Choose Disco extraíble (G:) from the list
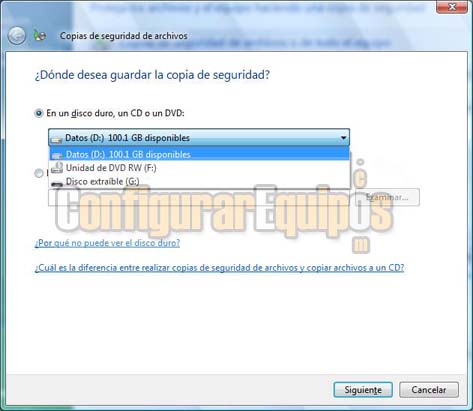The height and width of the screenshot is (411, 473). 199,181
